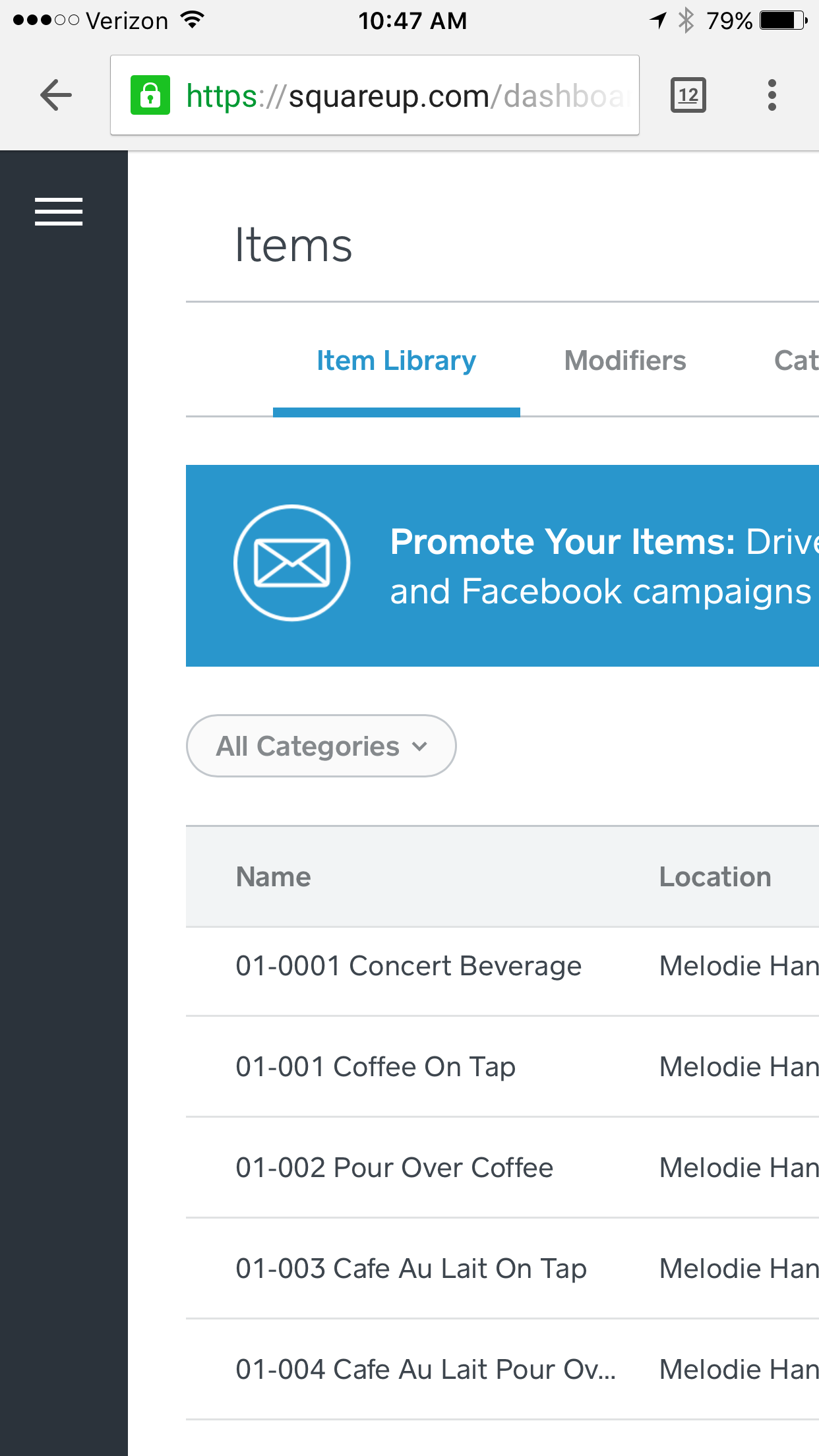Click the envelope promotion icon
819x1456 pixels.
(291, 562)
